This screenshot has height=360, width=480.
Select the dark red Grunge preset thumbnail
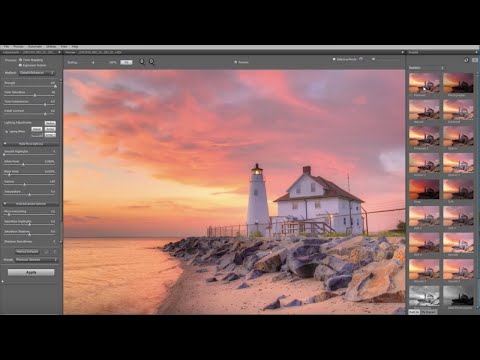click(x=424, y=189)
